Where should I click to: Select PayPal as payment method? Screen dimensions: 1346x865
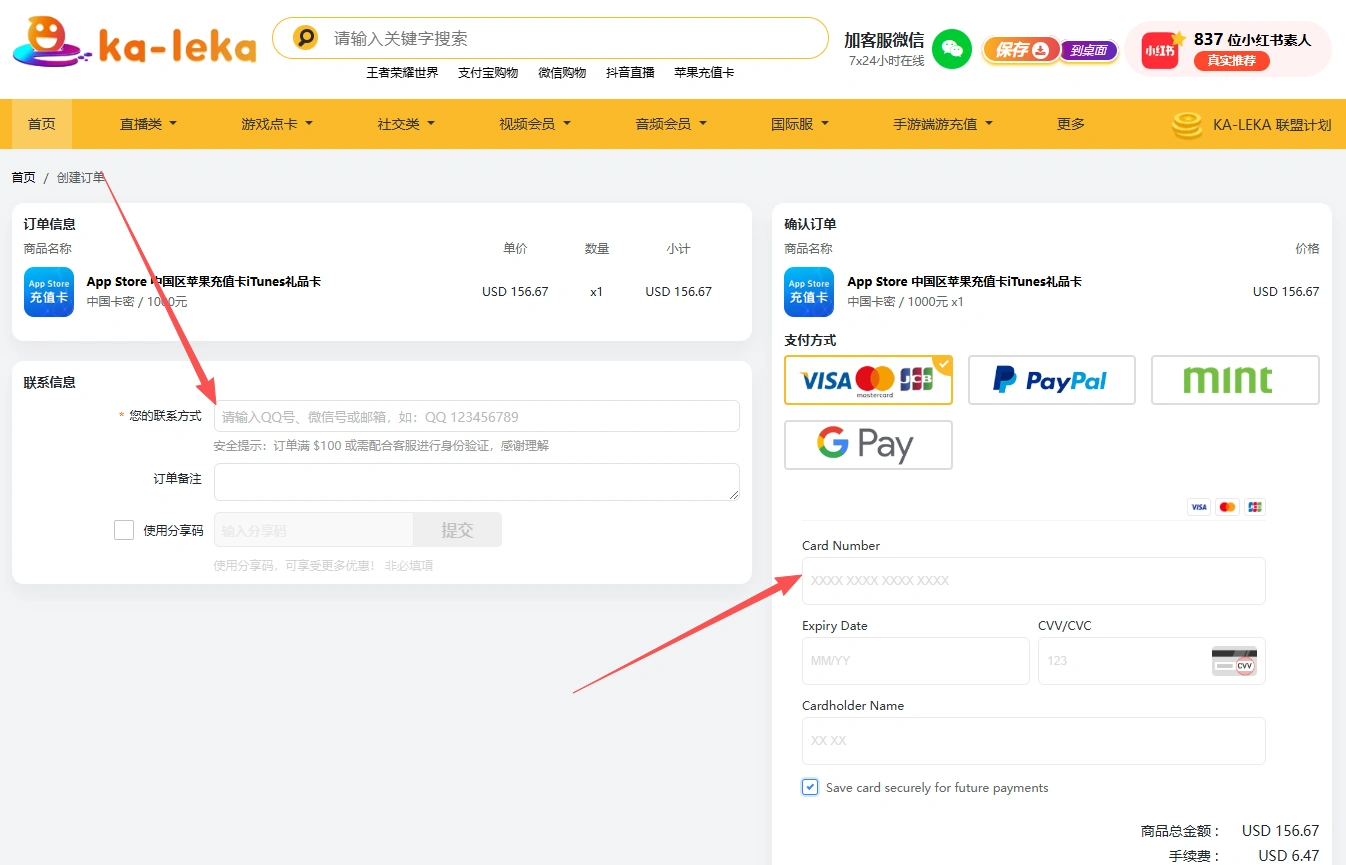1051,380
